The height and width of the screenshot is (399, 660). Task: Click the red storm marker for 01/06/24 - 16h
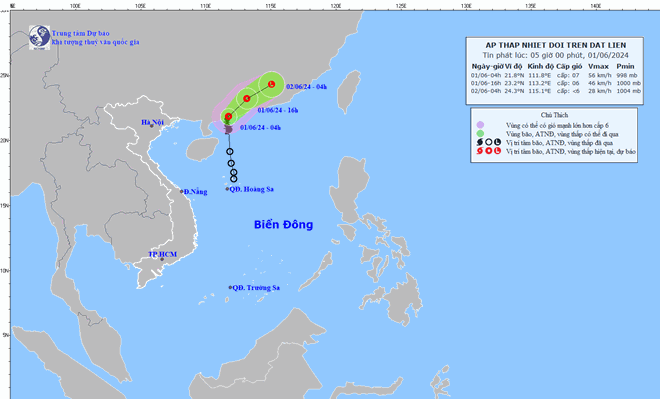247,99
